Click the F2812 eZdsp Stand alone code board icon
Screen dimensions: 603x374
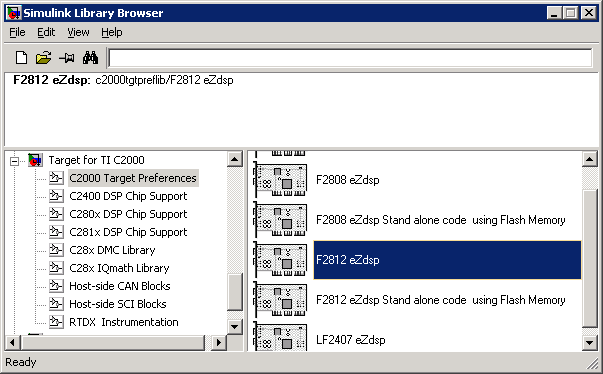tap(280, 299)
